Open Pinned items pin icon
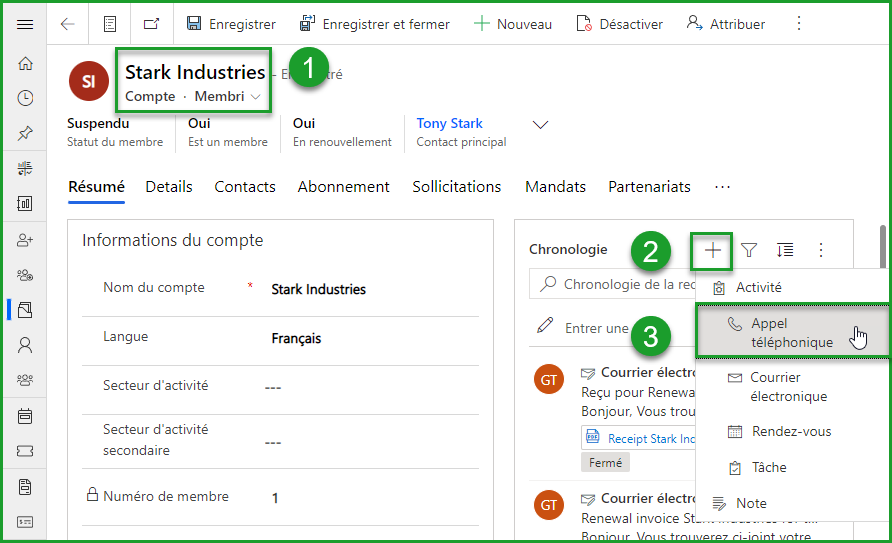The image size is (892, 543). point(25,133)
